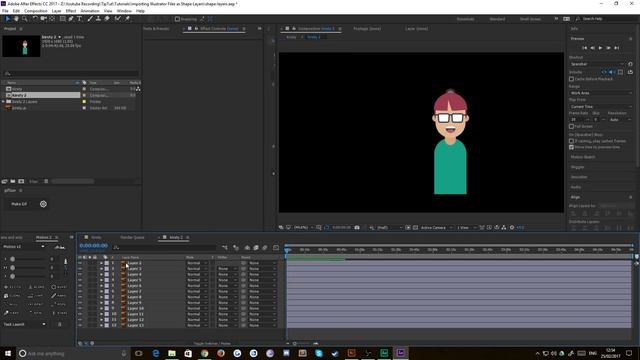640x360 pixels.
Task: Enable Cache Before Playback checkbox
Action: click(571, 79)
